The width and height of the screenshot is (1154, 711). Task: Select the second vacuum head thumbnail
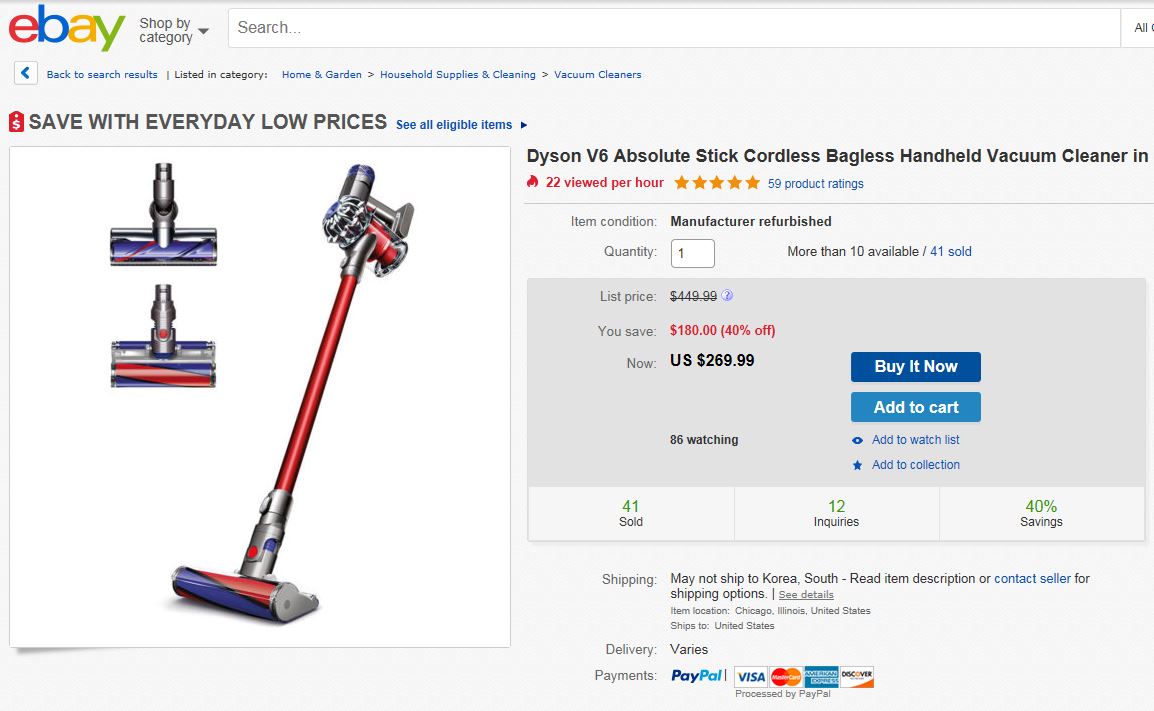pyautogui.click(x=162, y=336)
